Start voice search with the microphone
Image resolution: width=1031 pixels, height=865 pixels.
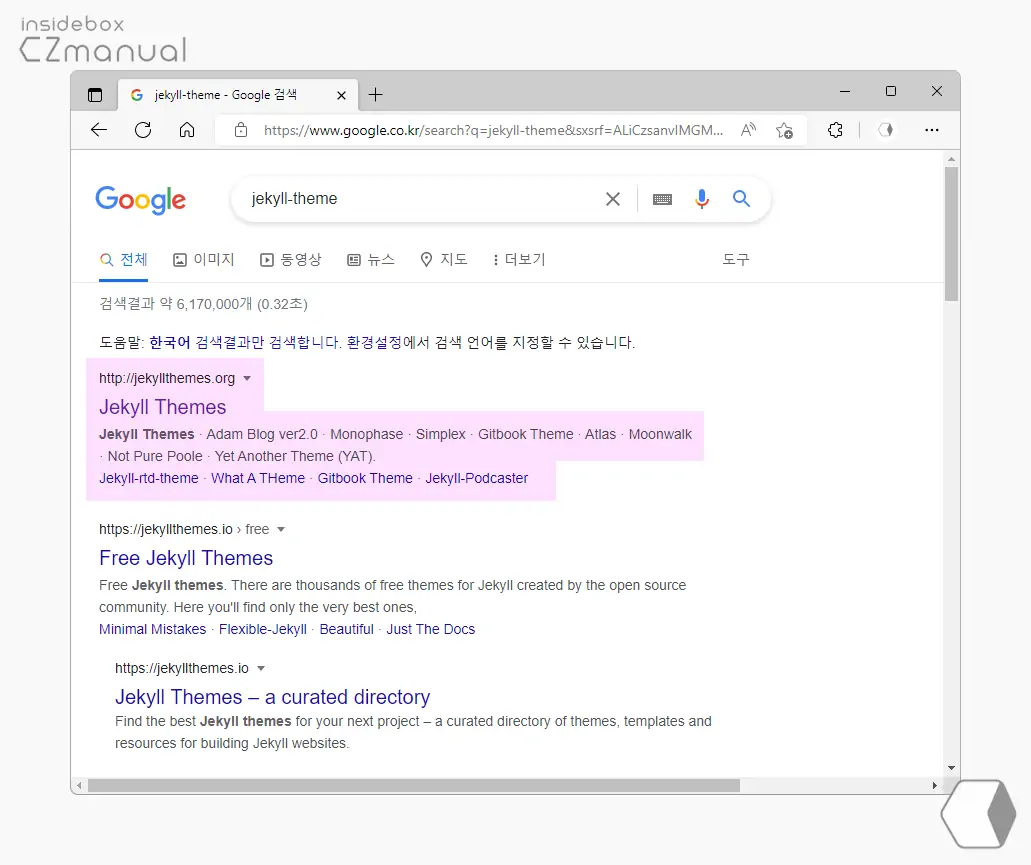click(x=702, y=199)
